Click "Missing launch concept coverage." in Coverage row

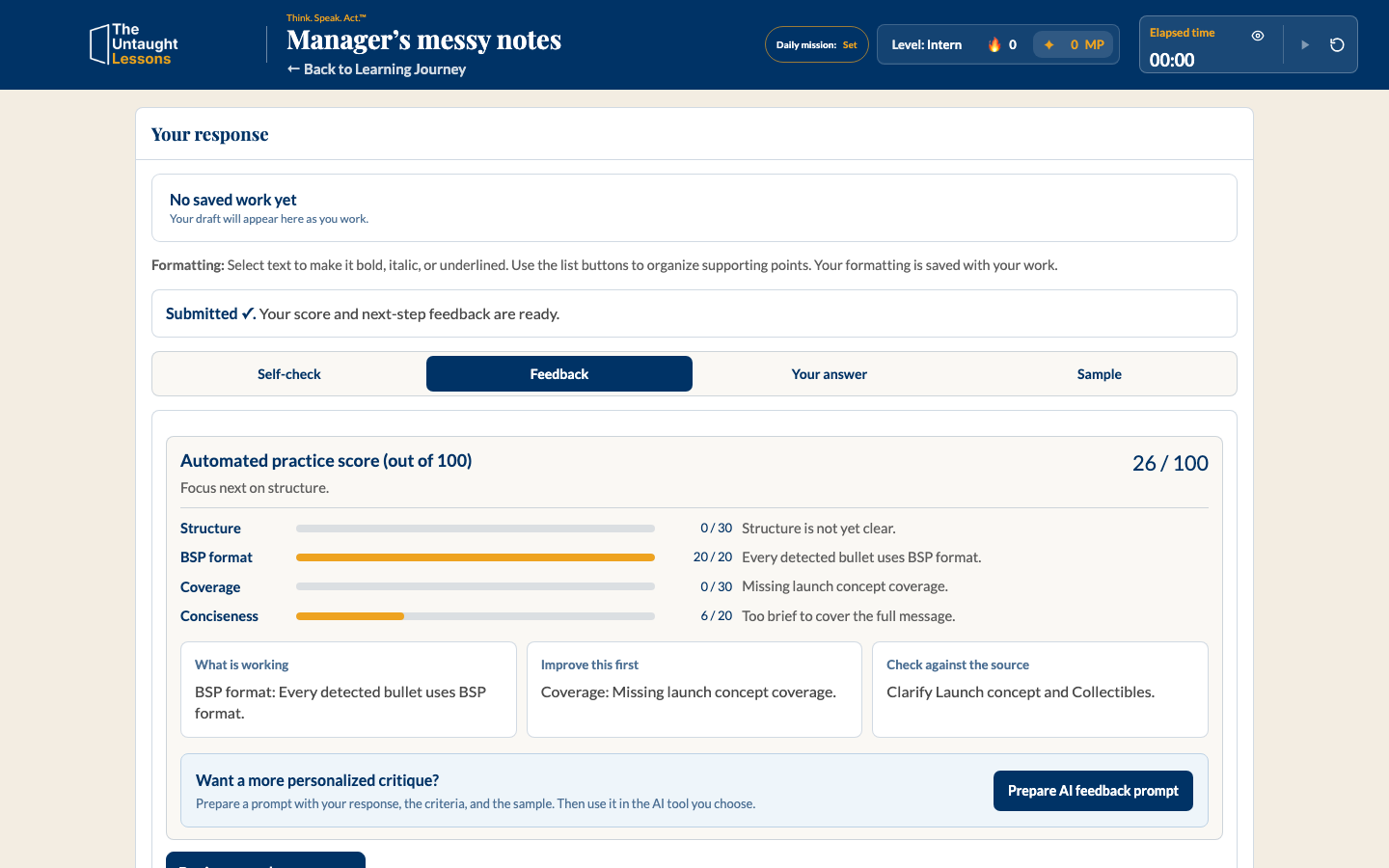click(845, 586)
